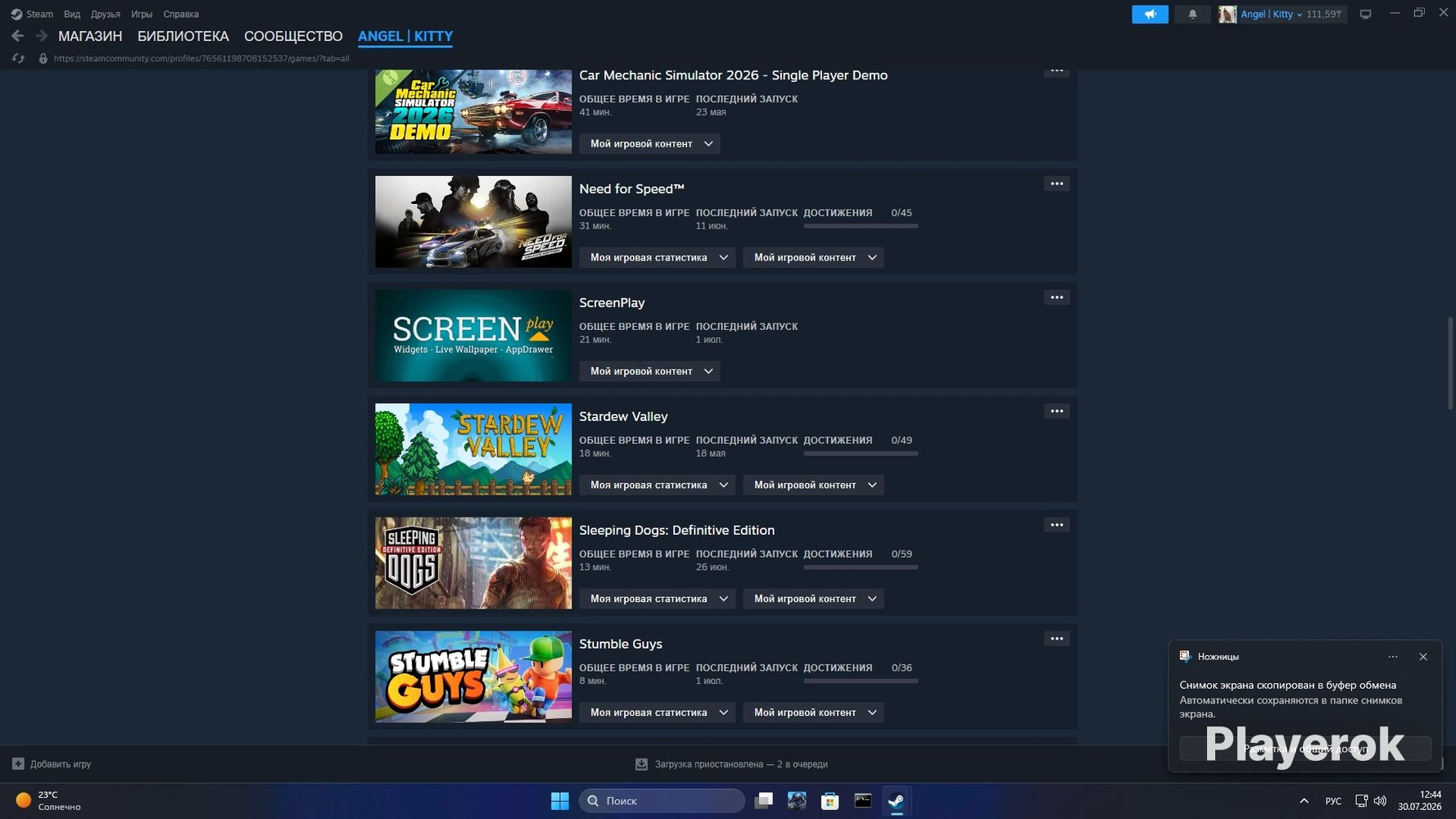Switch to the МАГАЗИН tab
The height and width of the screenshot is (819, 1456).
[90, 36]
